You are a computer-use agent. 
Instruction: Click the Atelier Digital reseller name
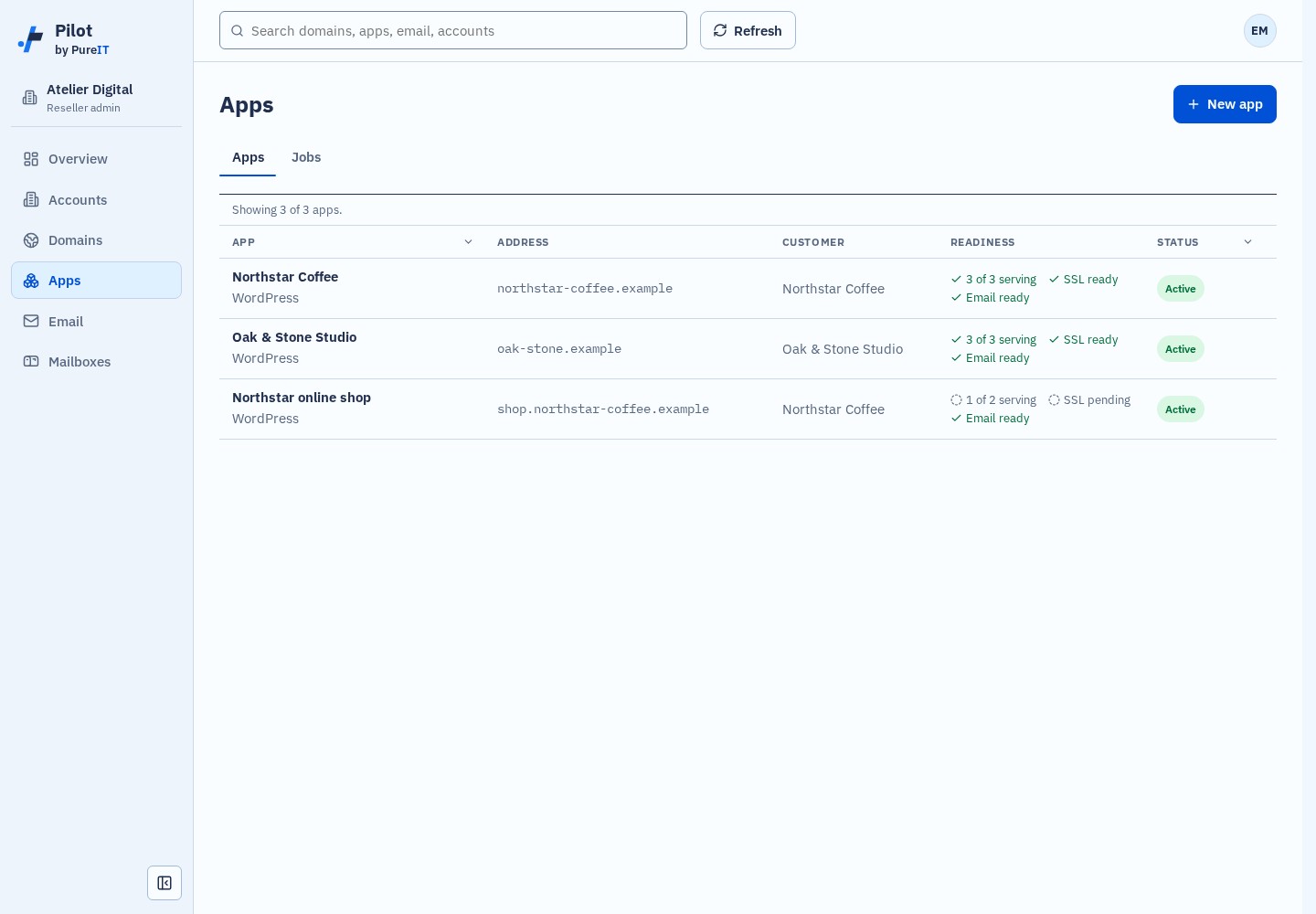coord(90,90)
